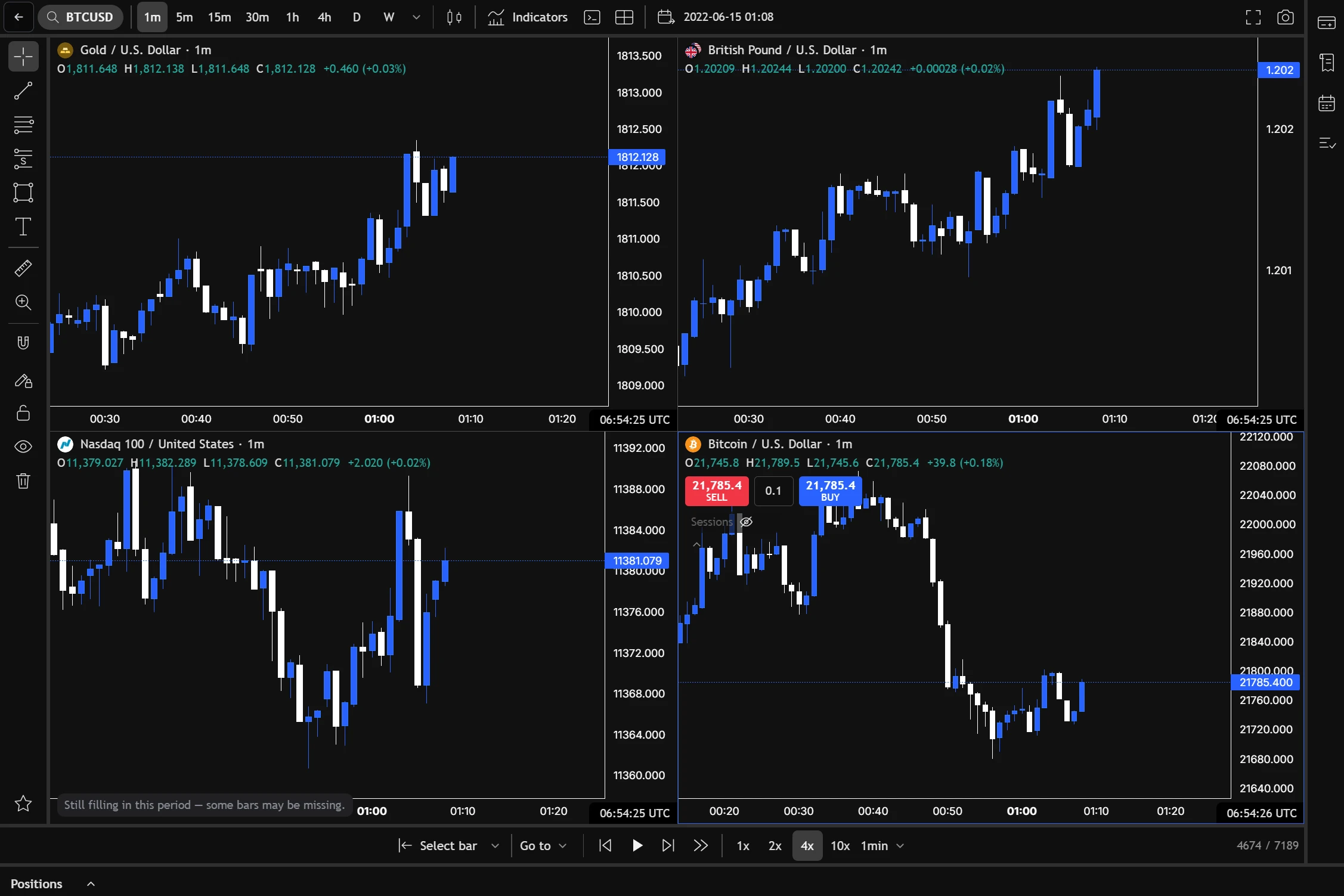
Task: Take a chart snapshot with camera
Action: pos(1286,17)
